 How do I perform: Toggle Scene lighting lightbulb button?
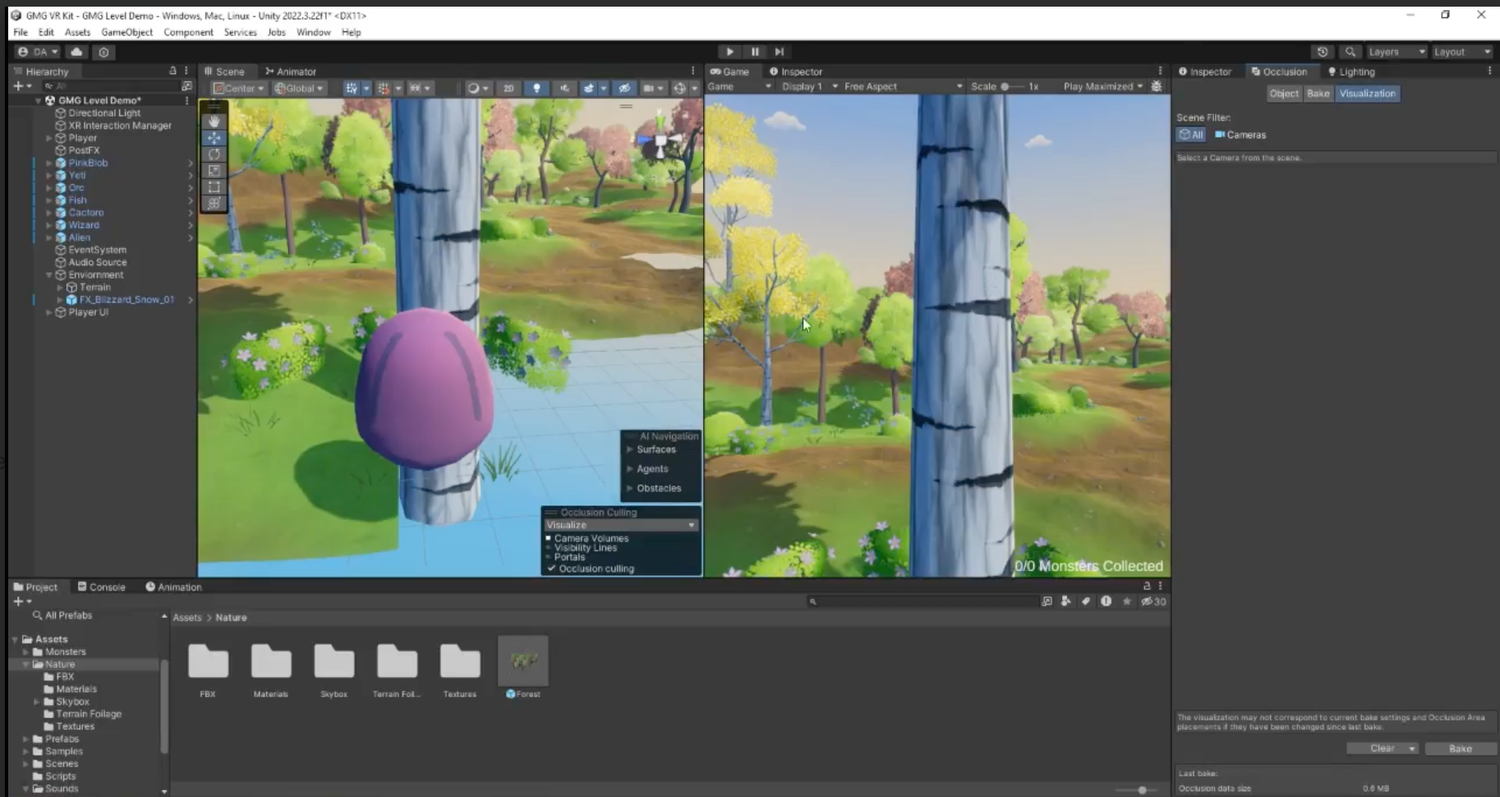pyautogui.click(x=537, y=88)
